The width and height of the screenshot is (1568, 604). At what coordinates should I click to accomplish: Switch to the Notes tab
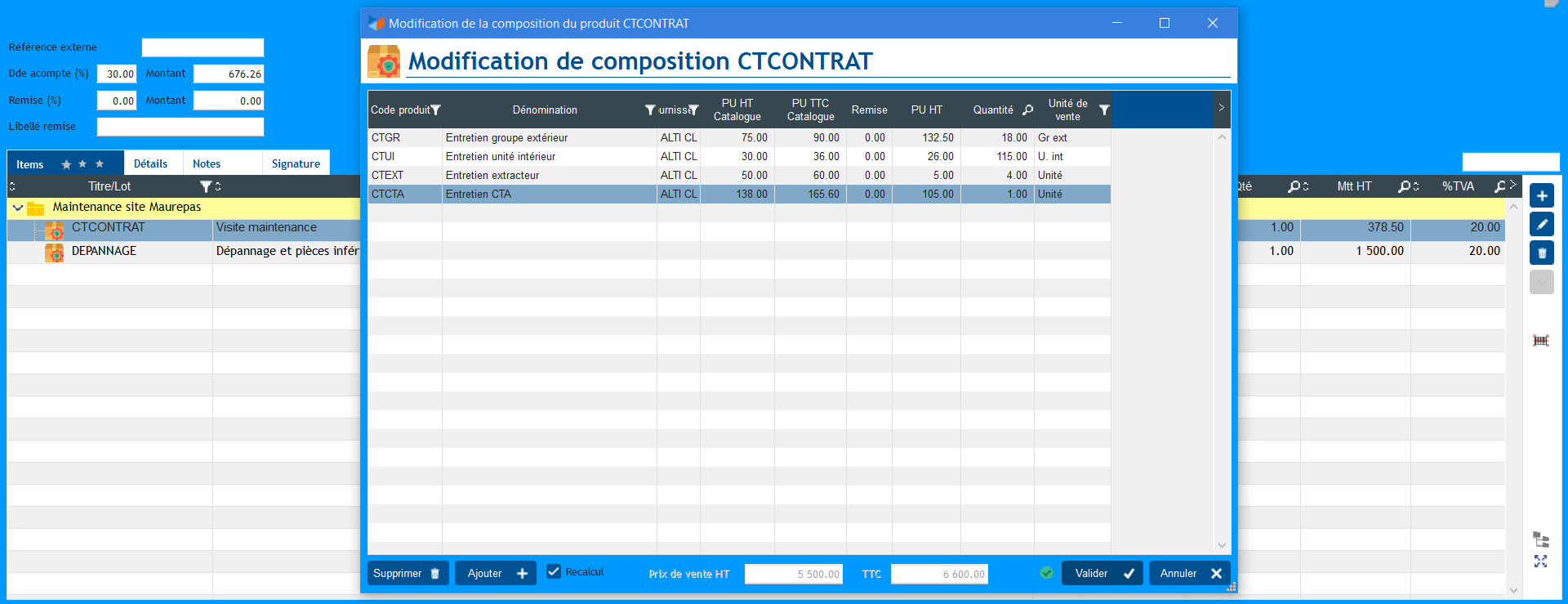pos(207,164)
